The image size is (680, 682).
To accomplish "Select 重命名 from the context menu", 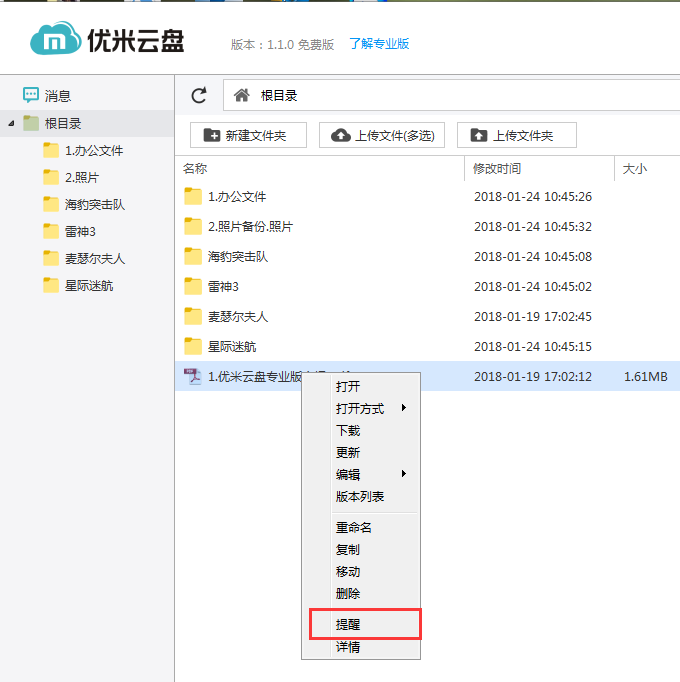I will click(354, 527).
